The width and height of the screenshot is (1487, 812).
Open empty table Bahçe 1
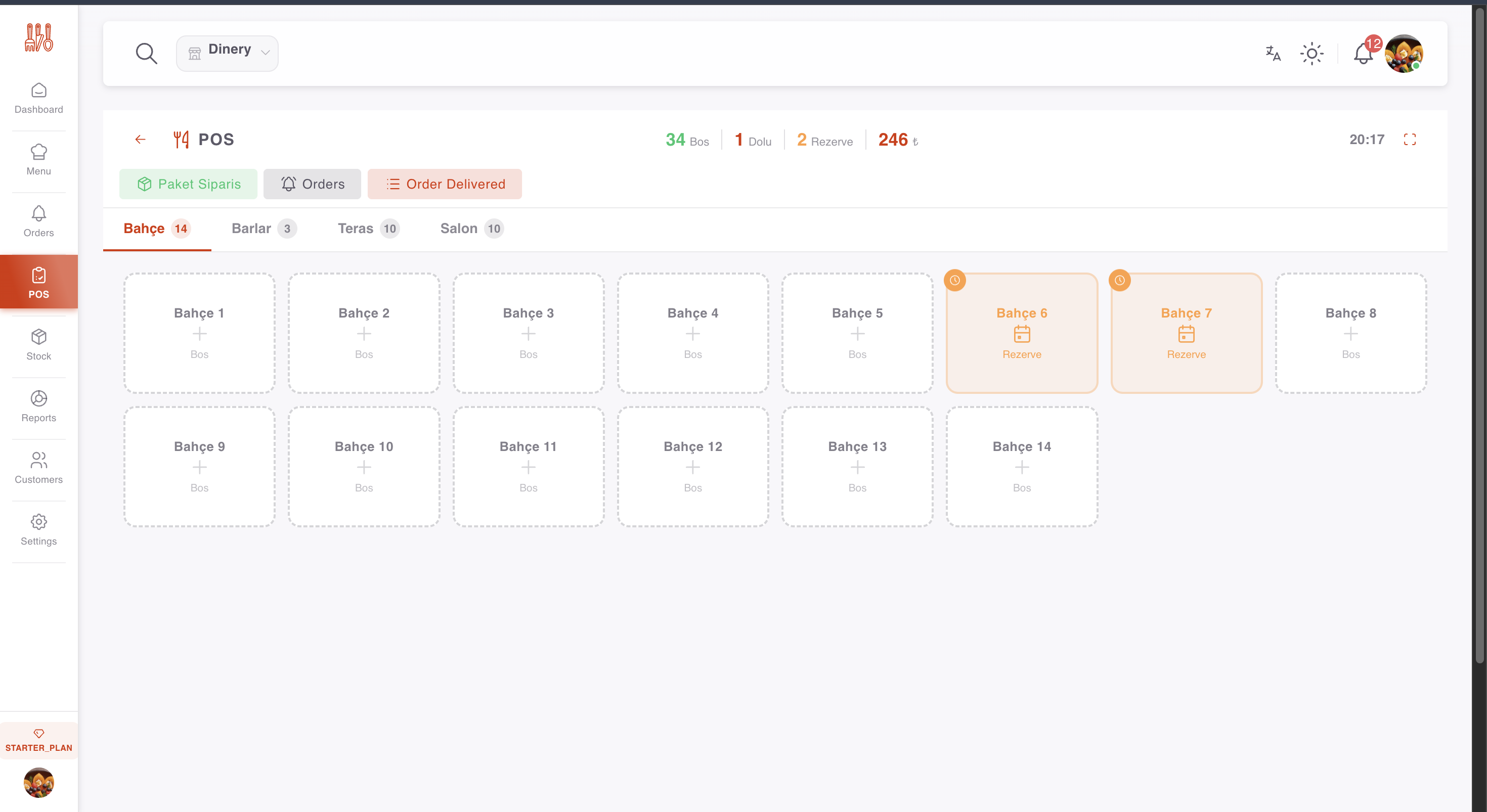click(199, 333)
